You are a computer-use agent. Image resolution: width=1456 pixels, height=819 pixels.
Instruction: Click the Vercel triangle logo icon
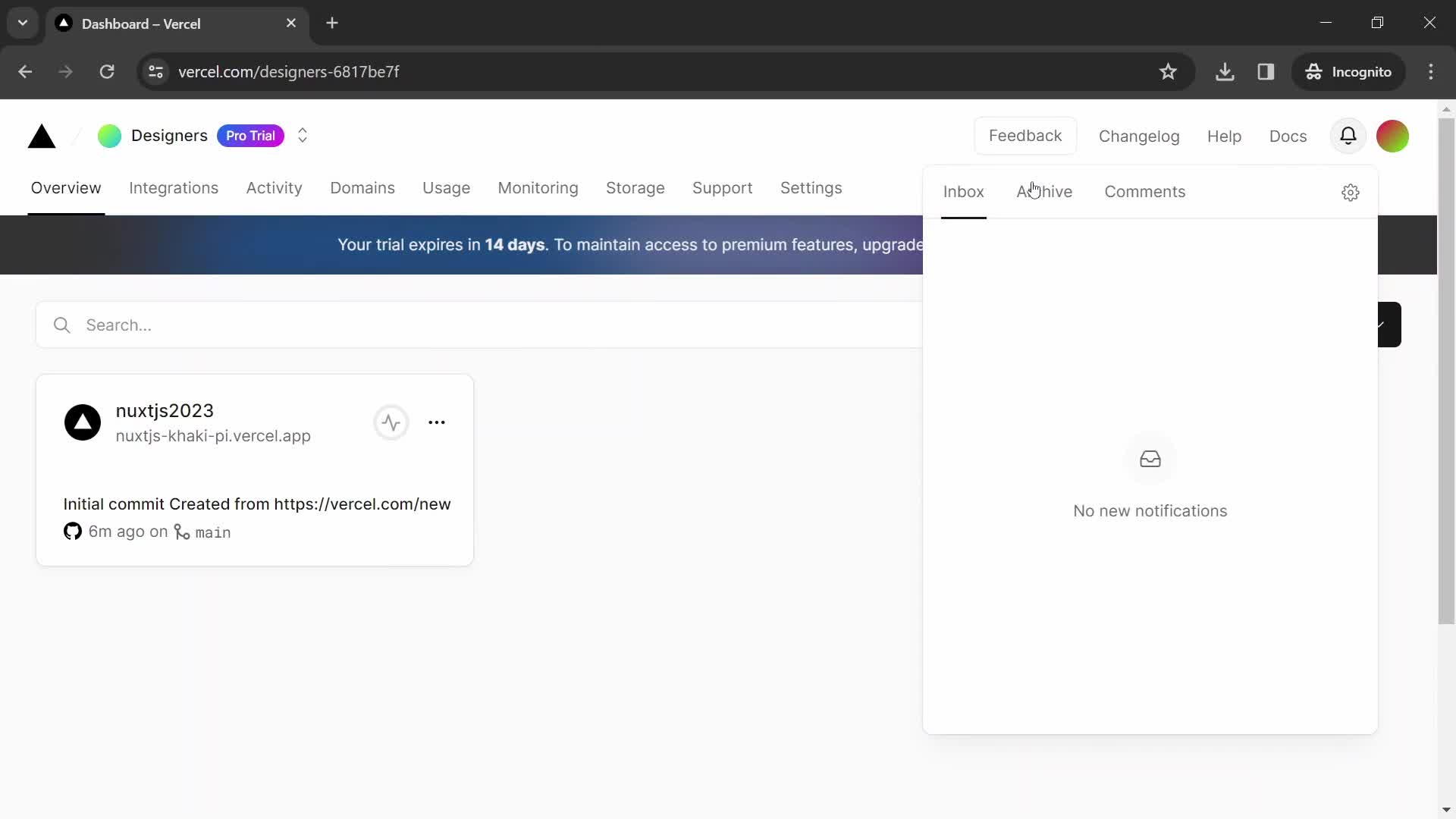coord(40,135)
